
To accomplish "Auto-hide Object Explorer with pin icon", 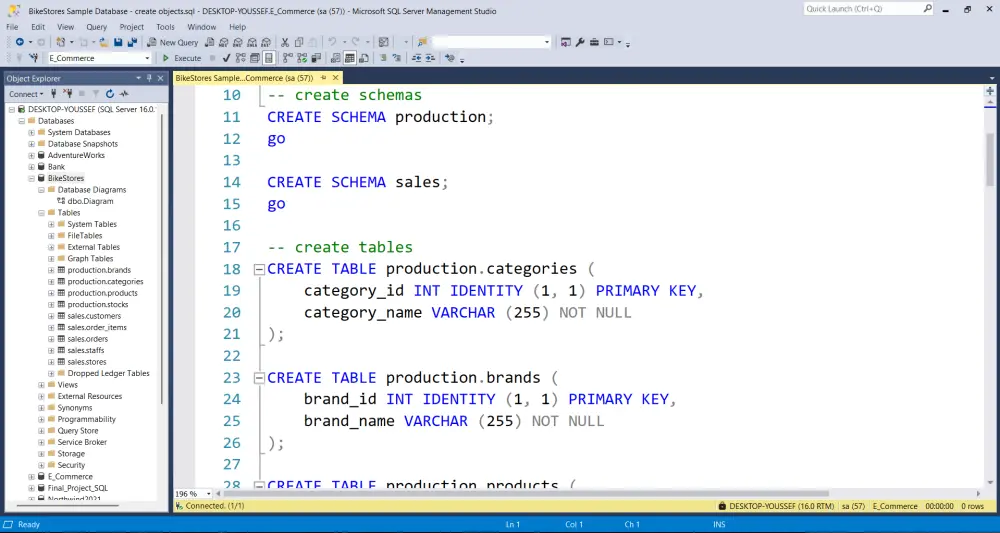I will click(149, 78).
